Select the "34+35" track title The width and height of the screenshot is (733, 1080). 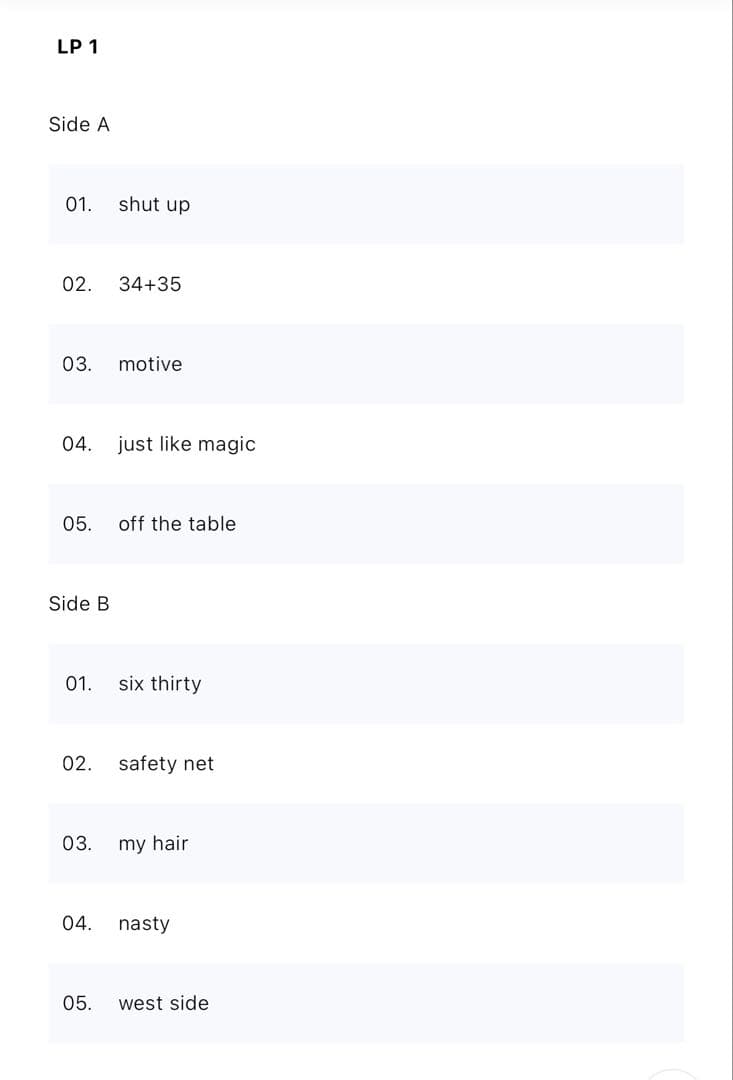150,284
